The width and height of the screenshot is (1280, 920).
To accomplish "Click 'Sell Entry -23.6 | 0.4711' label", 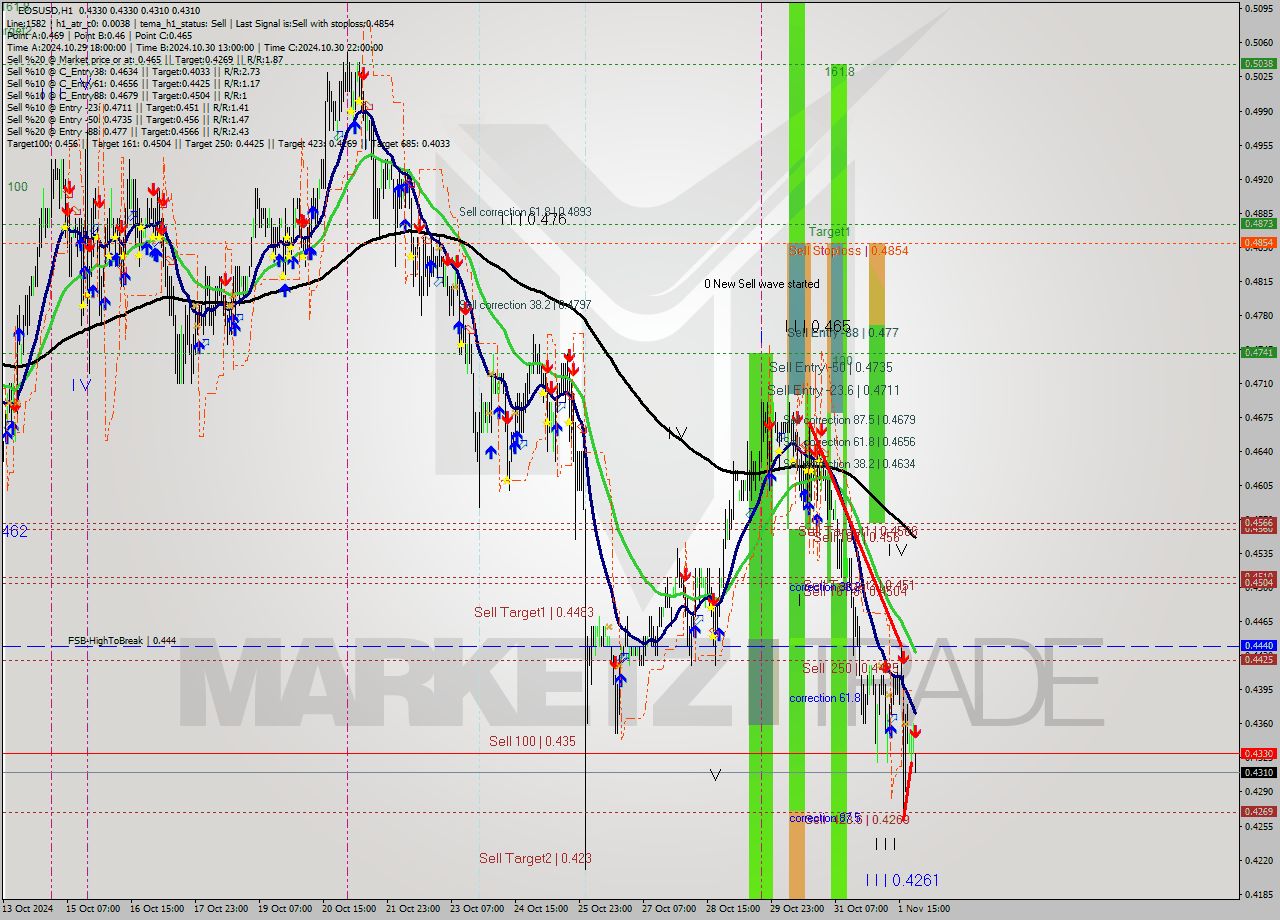I will click(x=833, y=391).
